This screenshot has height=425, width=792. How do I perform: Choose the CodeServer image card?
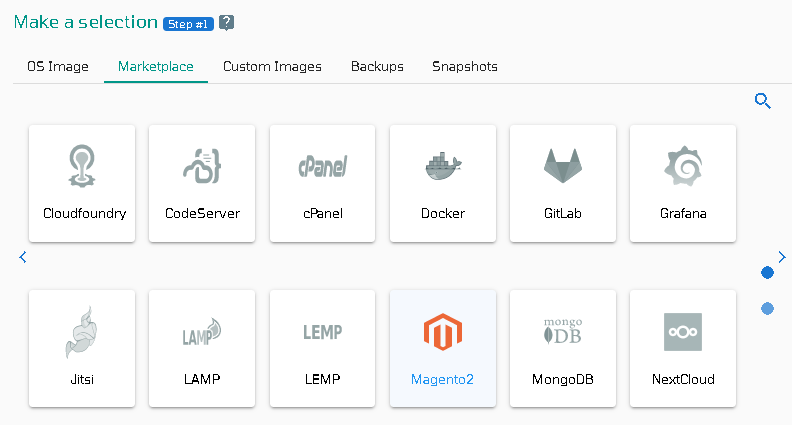pos(202,183)
